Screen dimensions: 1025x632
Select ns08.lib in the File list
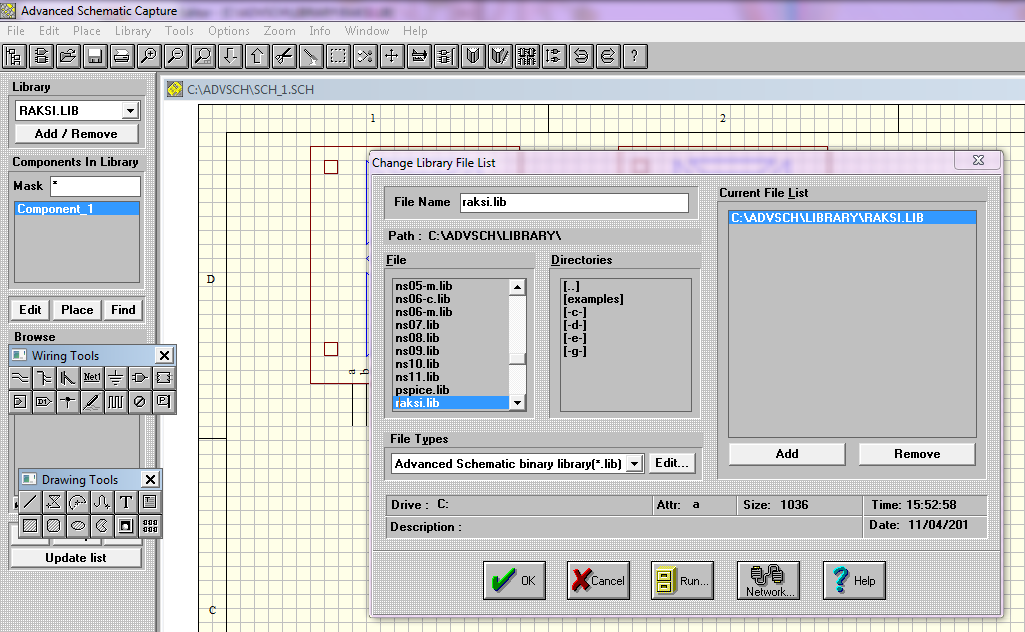[417, 338]
